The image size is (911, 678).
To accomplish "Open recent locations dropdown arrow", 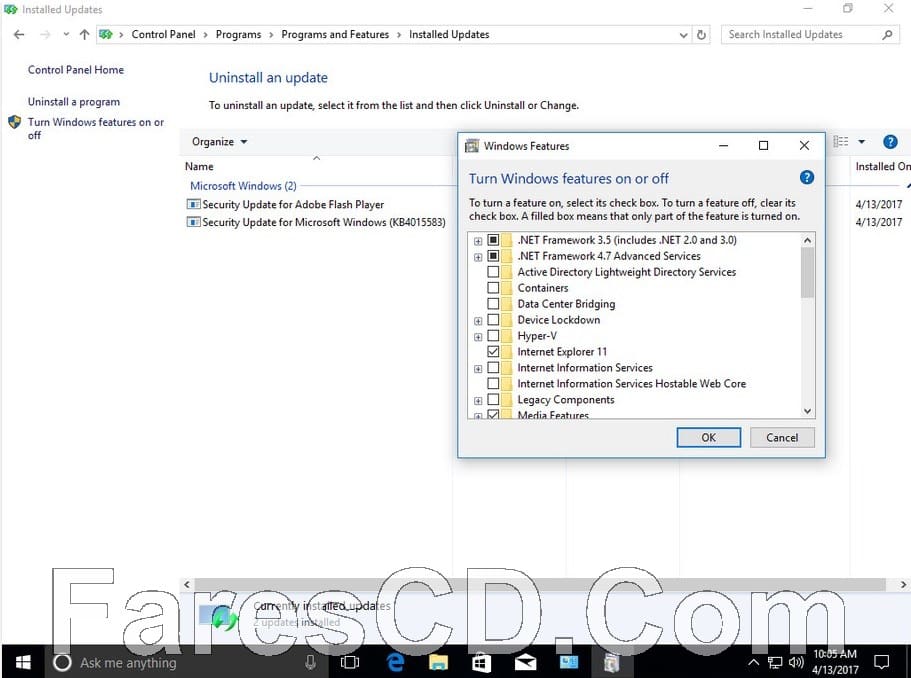I will pyautogui.click(x=66, y=34).
